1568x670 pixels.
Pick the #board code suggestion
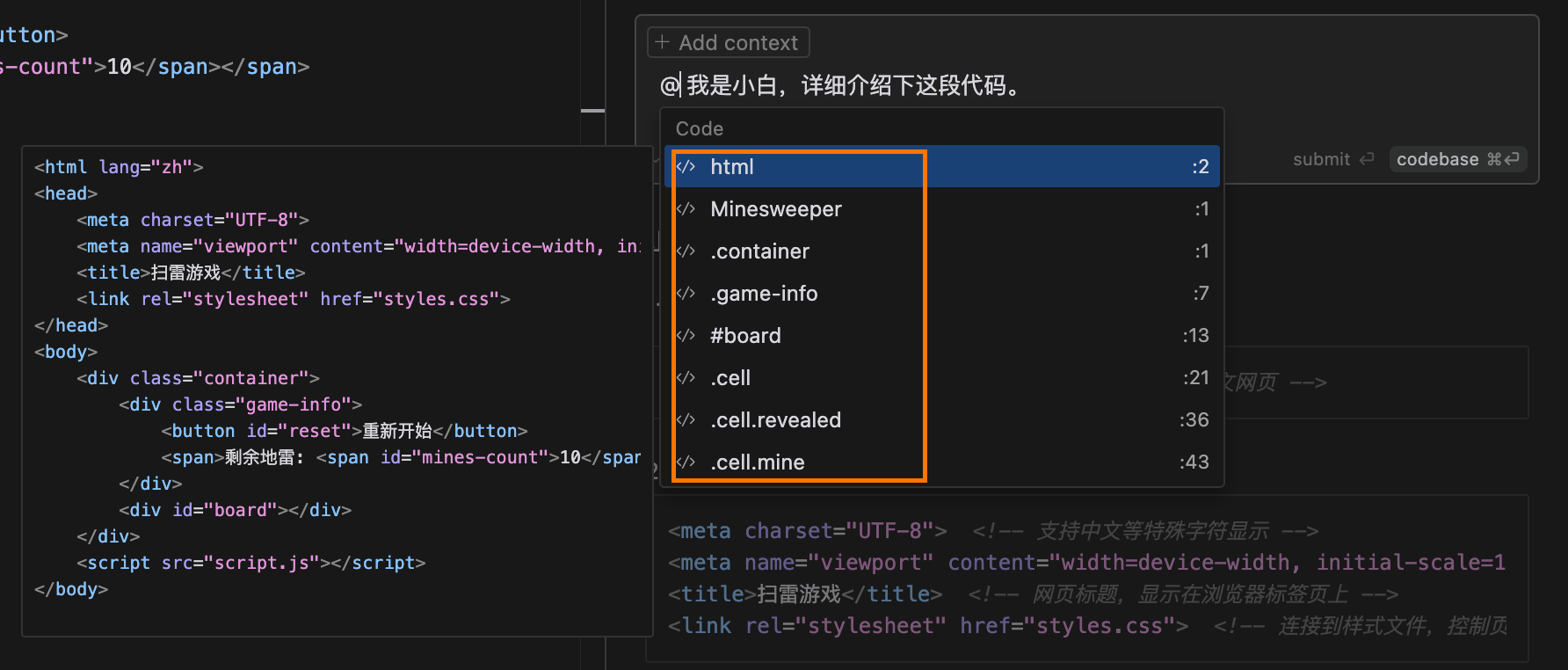(942, 335)
